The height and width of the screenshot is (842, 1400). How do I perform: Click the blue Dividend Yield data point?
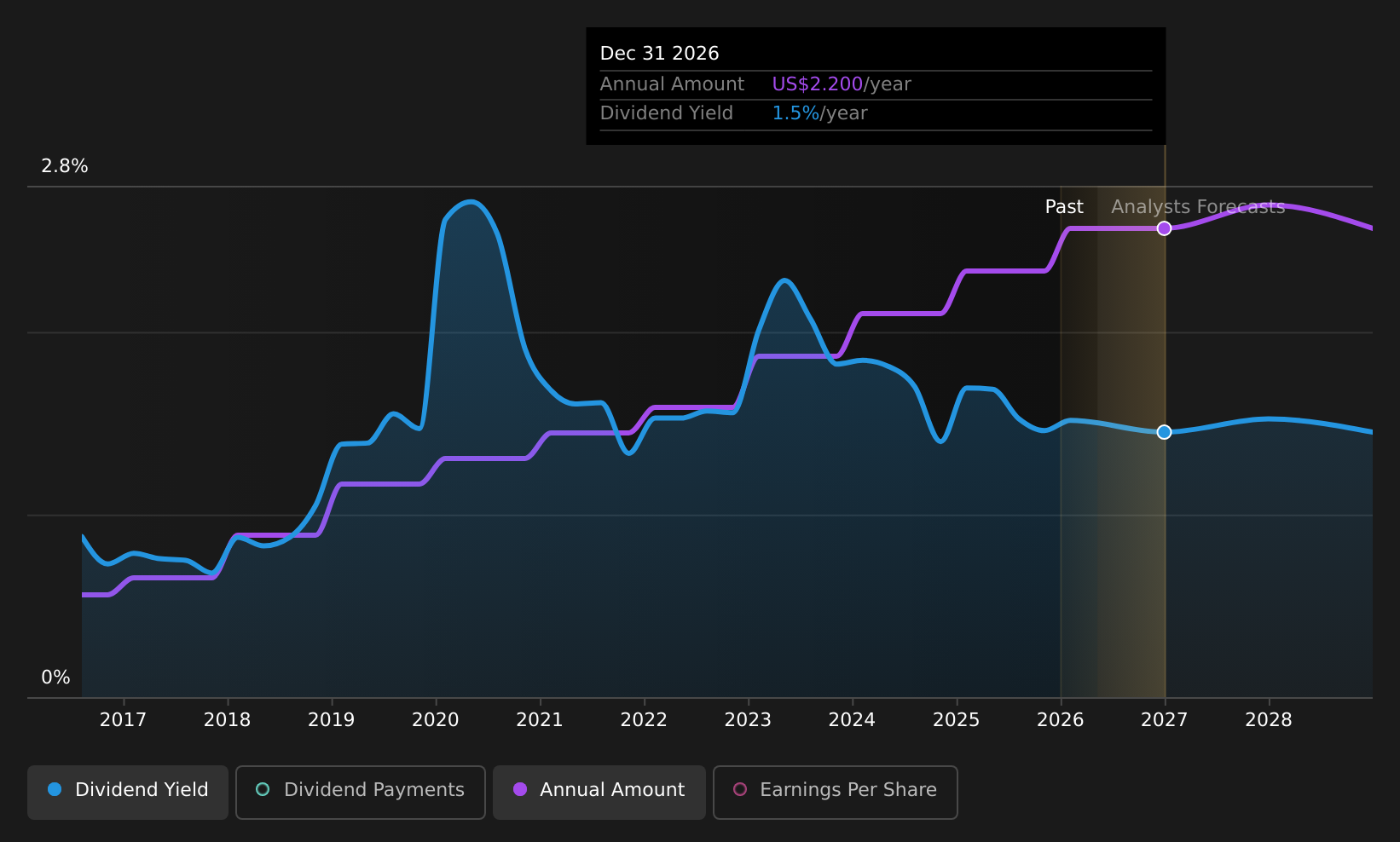[1164, 432]
